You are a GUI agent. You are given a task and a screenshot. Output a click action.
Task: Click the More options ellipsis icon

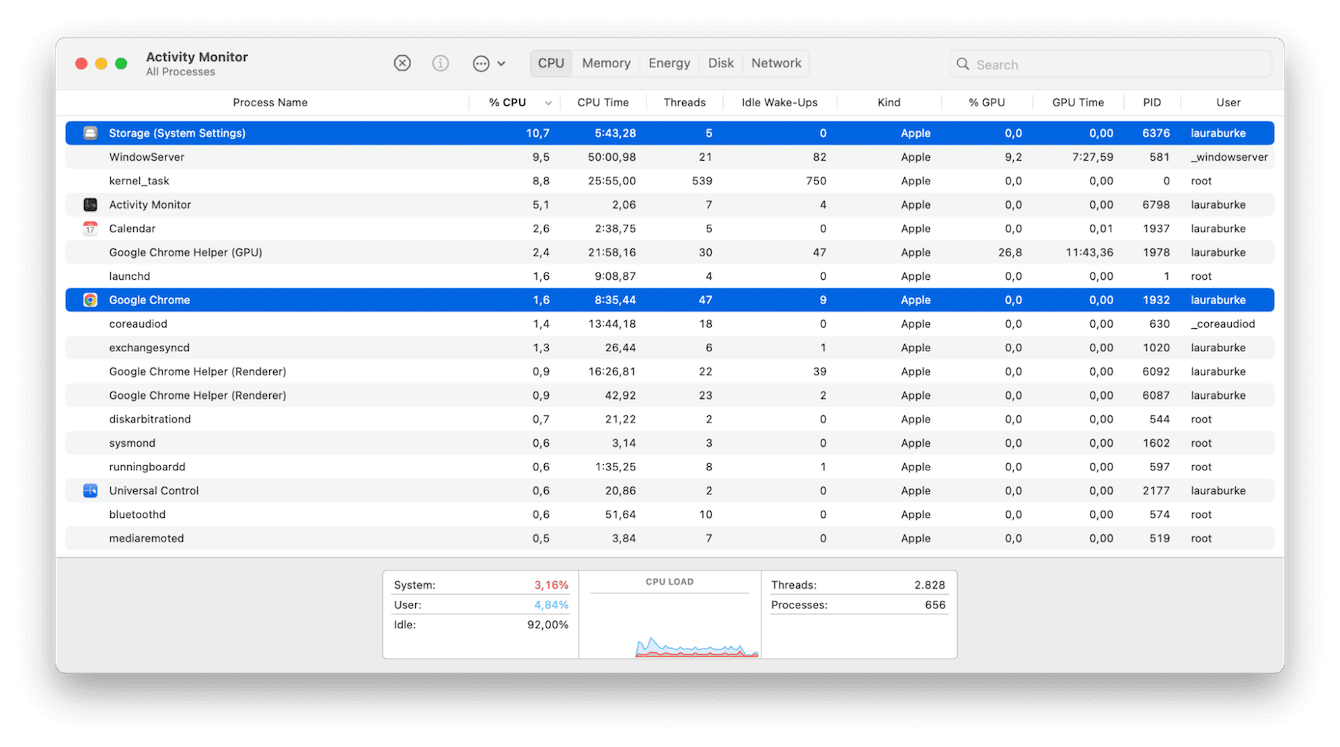click(481, 62)
